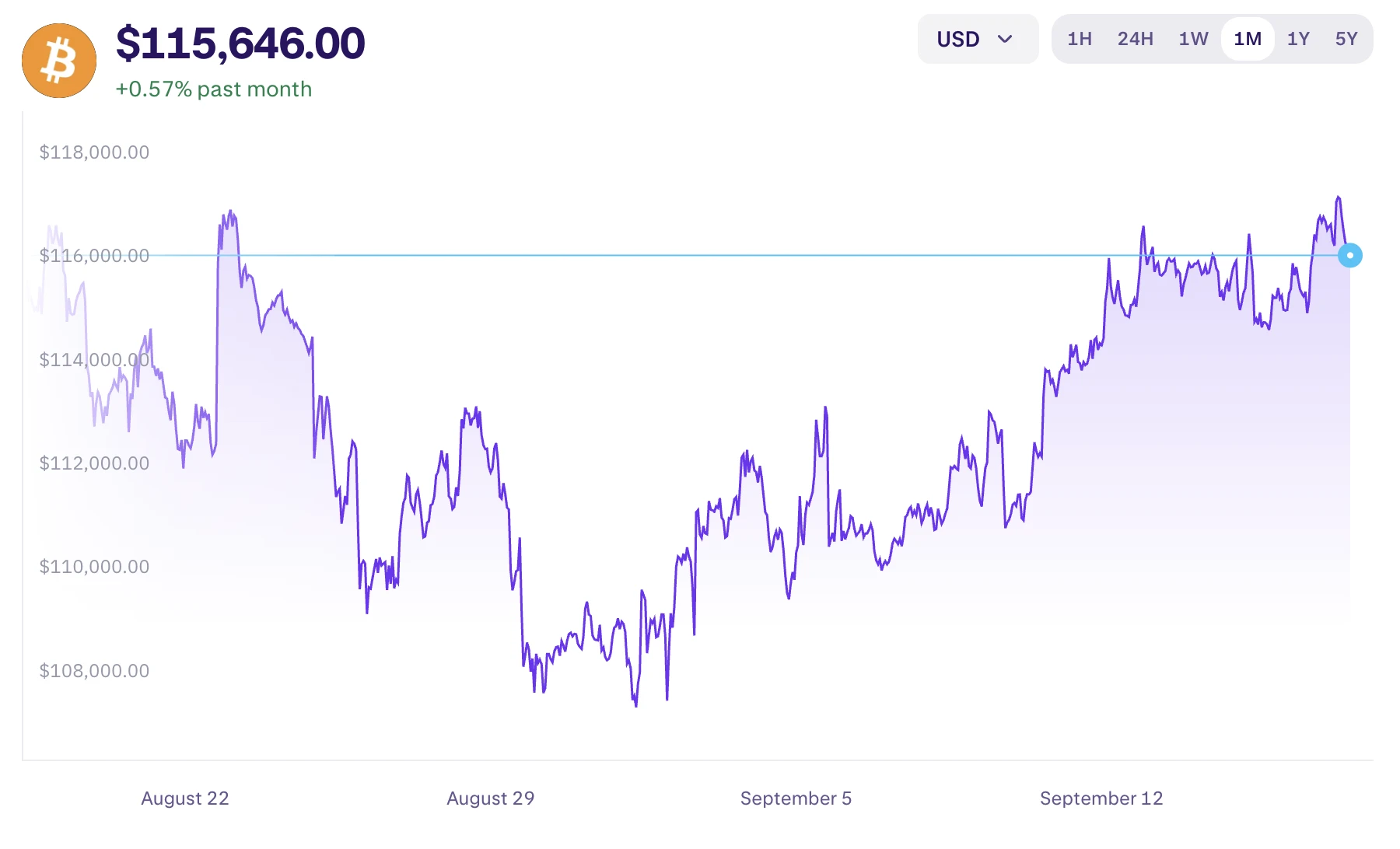The width and height of the screenshot is (1400, 849).
Task: Open the USD currency dropdown
Action: [x=978, y=39]
